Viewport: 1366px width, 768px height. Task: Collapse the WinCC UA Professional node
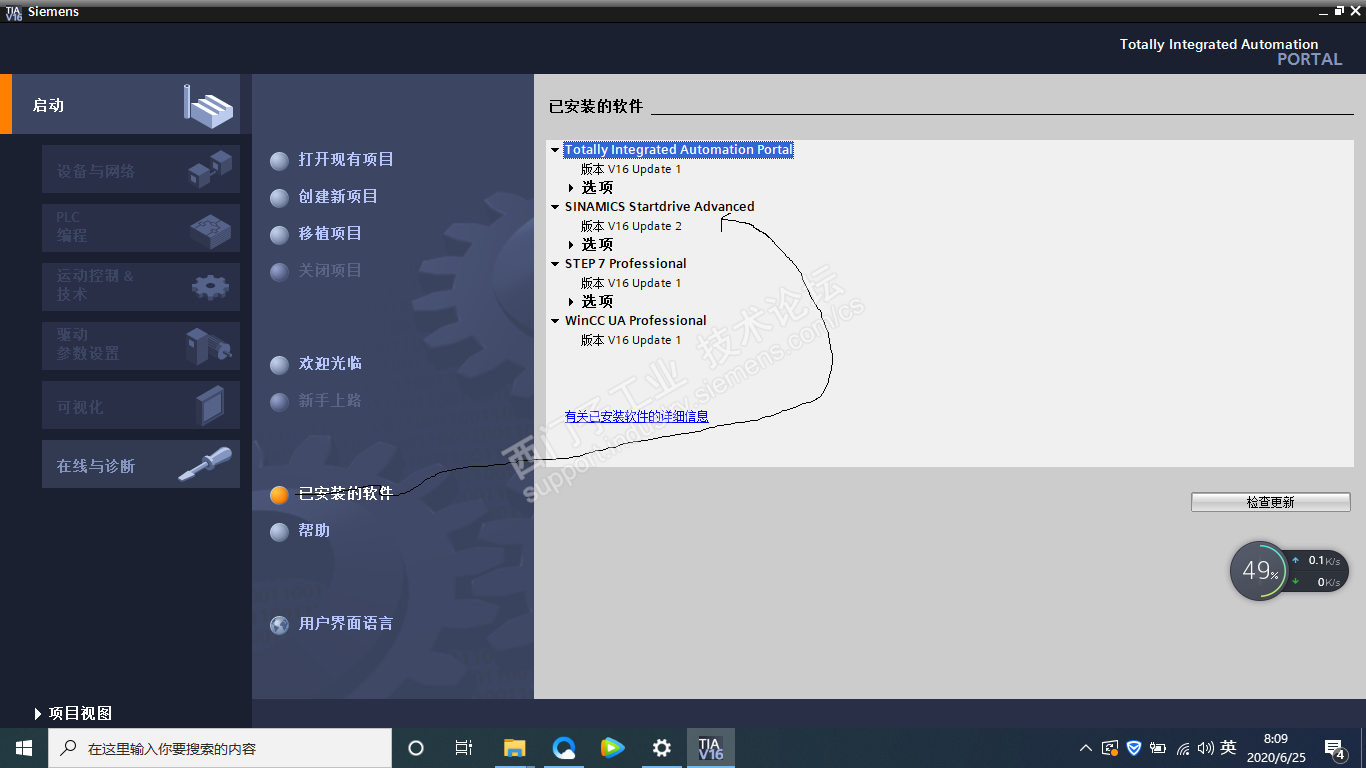[x=555, y=321]
